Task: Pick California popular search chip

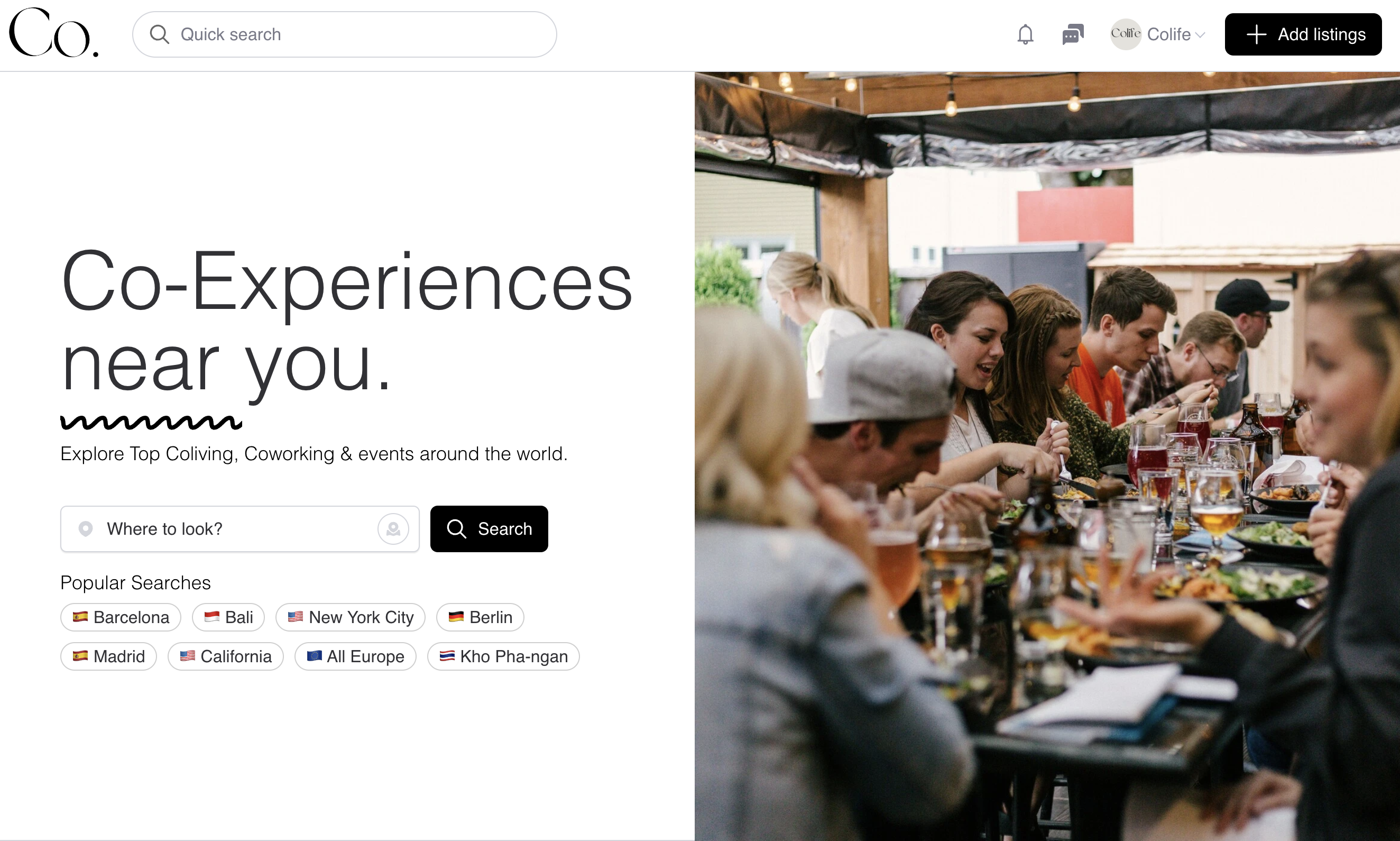Action: point(225,656)
